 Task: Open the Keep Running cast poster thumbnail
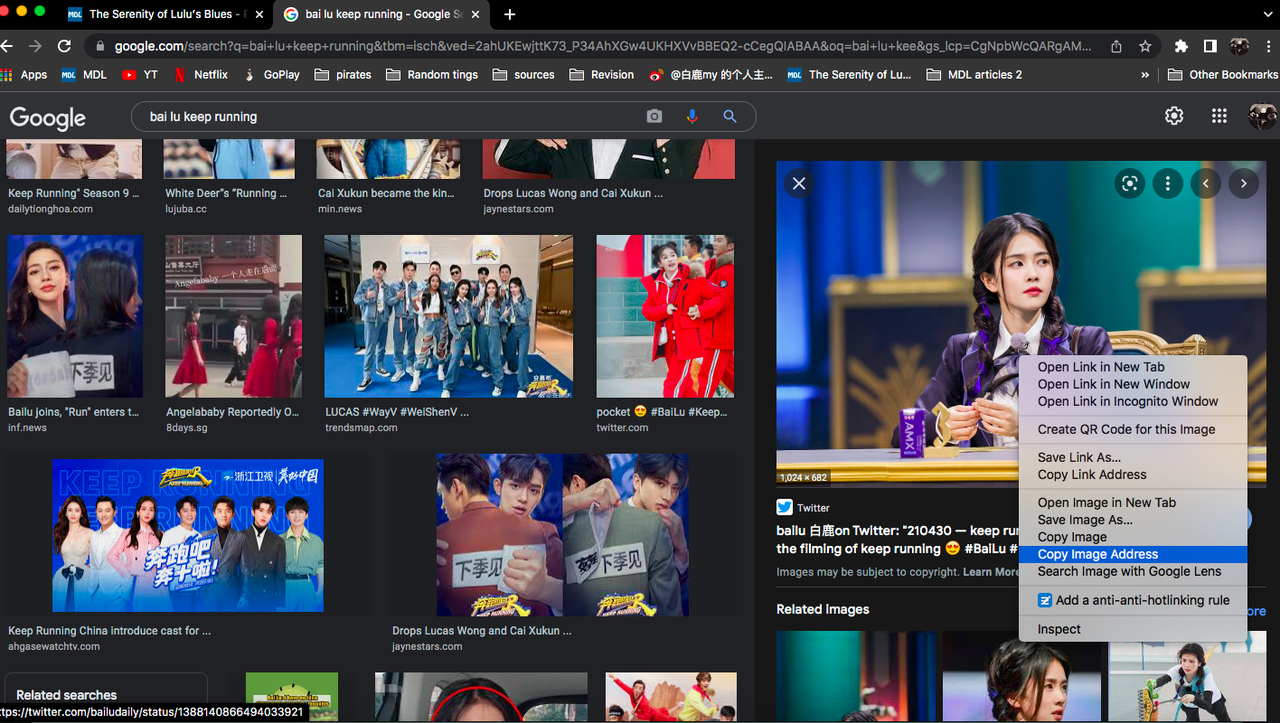(x=188, y=535)
